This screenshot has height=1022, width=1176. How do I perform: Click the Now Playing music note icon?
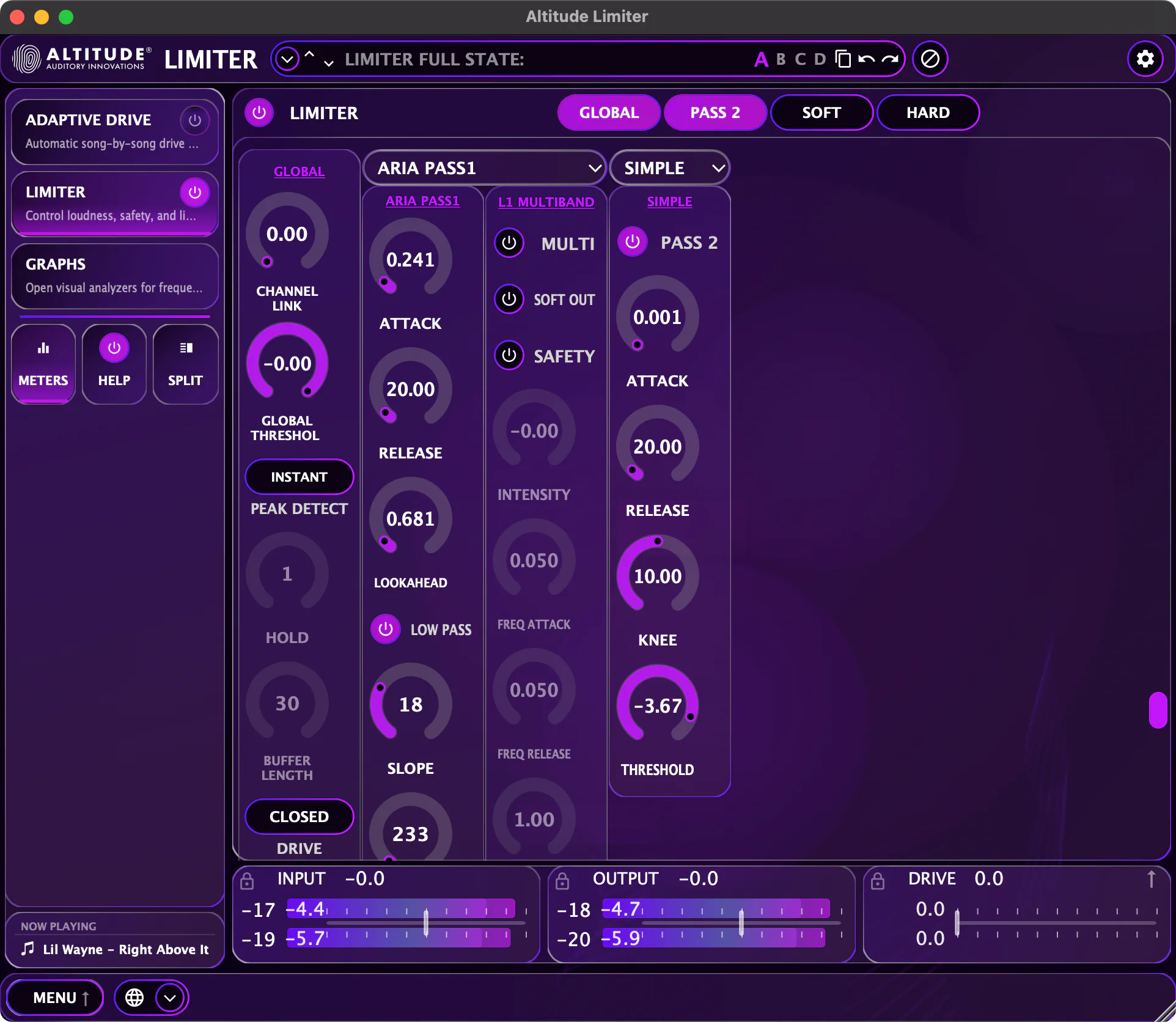(28, 949)
